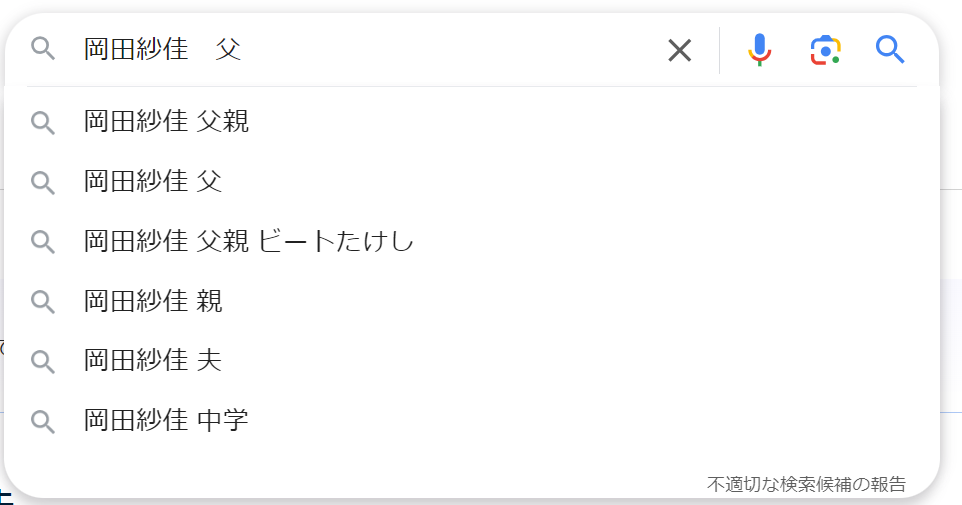Screen dimensions: 962x505
Task: Click the magnifier icon beside 岡田紗佳 父
Action: pyautogui.click(x=43, y=182)
